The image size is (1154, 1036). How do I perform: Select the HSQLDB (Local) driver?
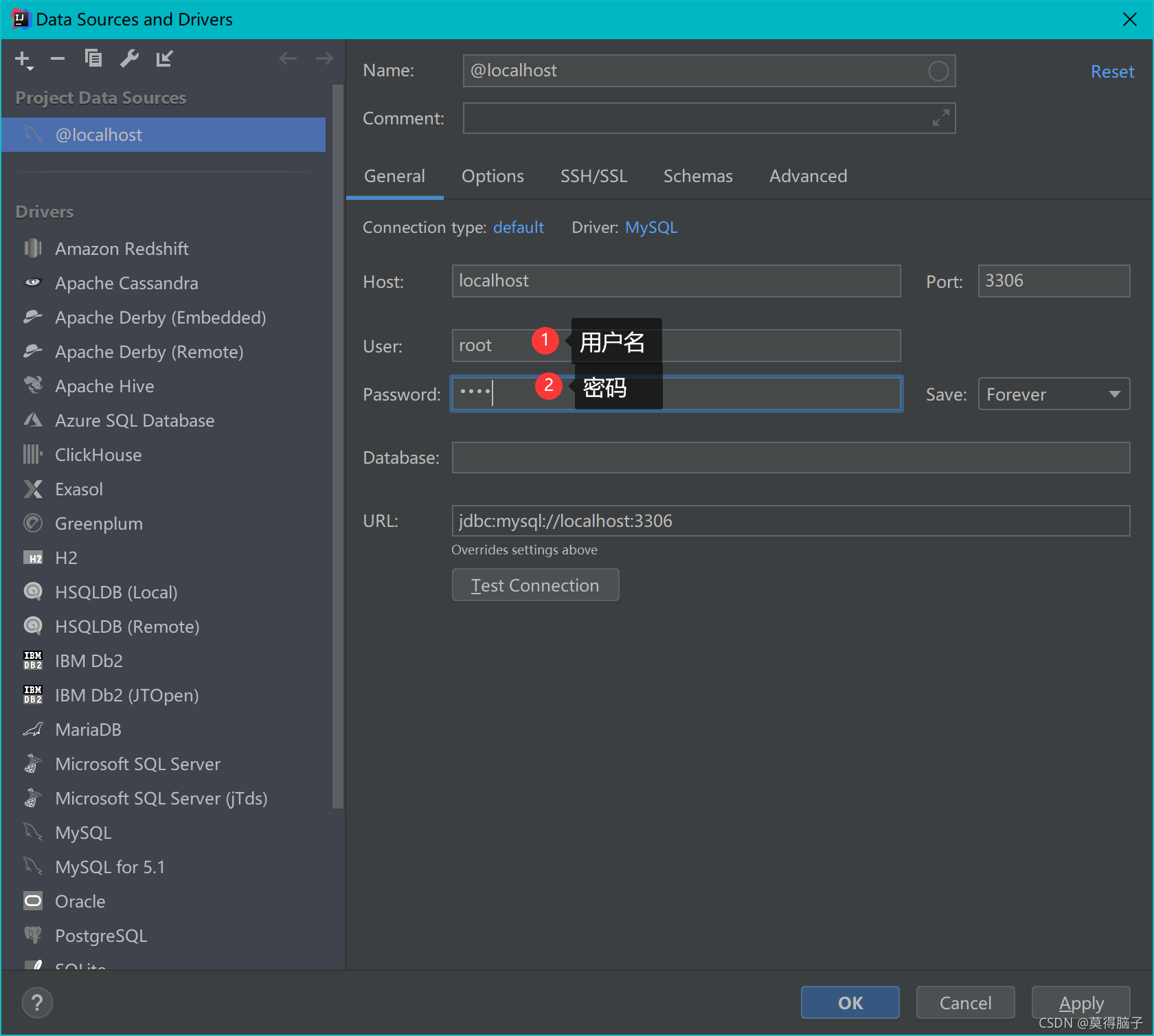point(163,592)
